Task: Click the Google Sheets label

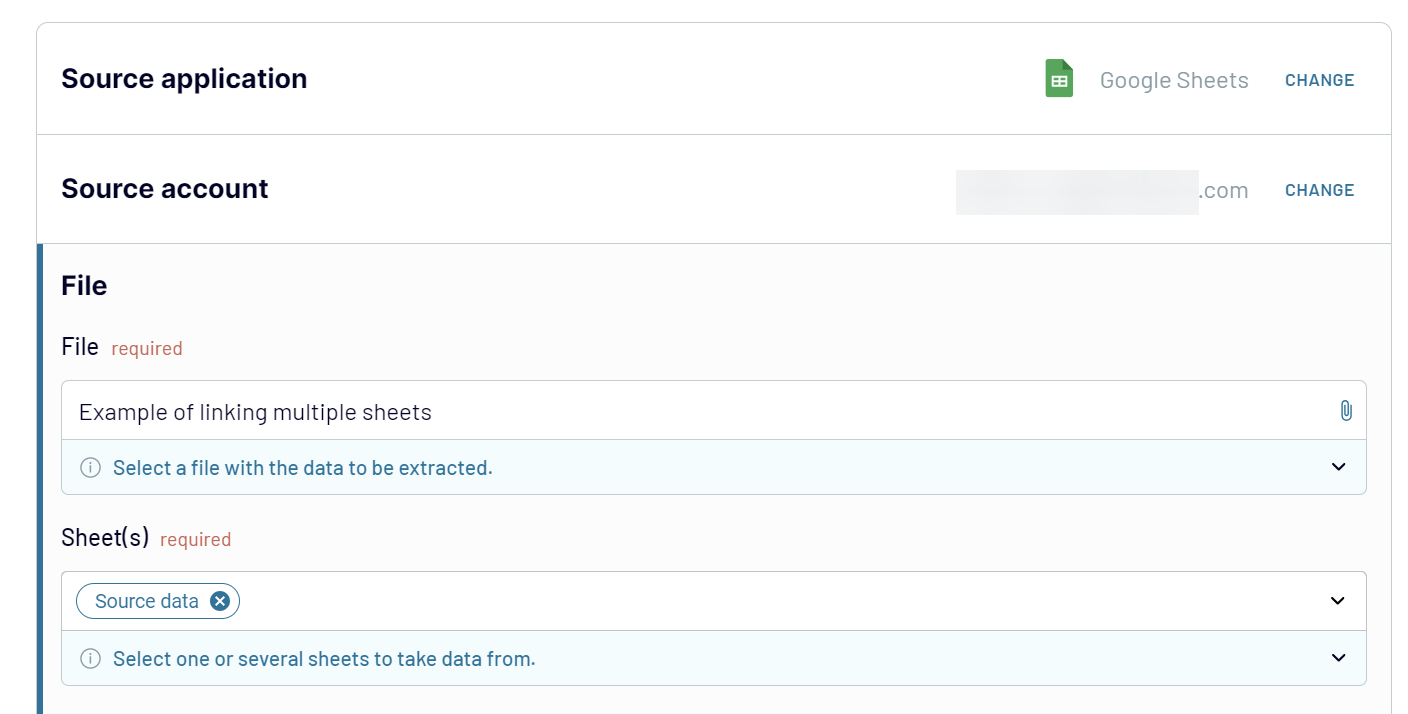Action: click(x=1174, y=80)
